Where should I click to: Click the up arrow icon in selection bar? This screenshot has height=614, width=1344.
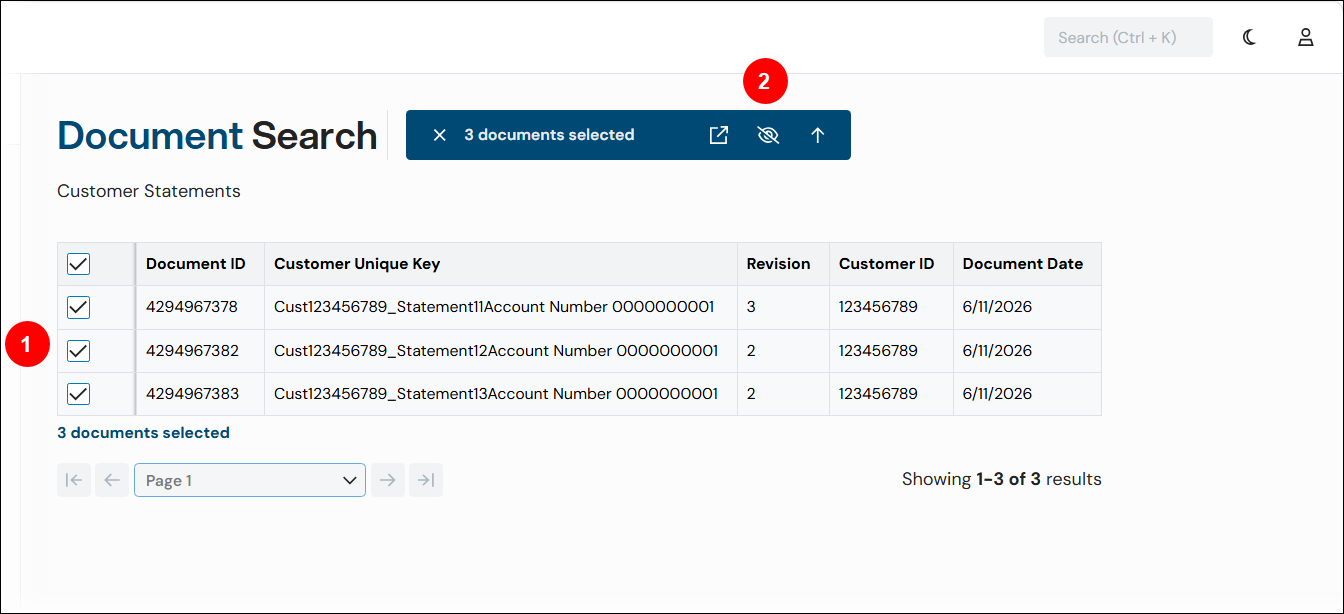coord(818,135)
